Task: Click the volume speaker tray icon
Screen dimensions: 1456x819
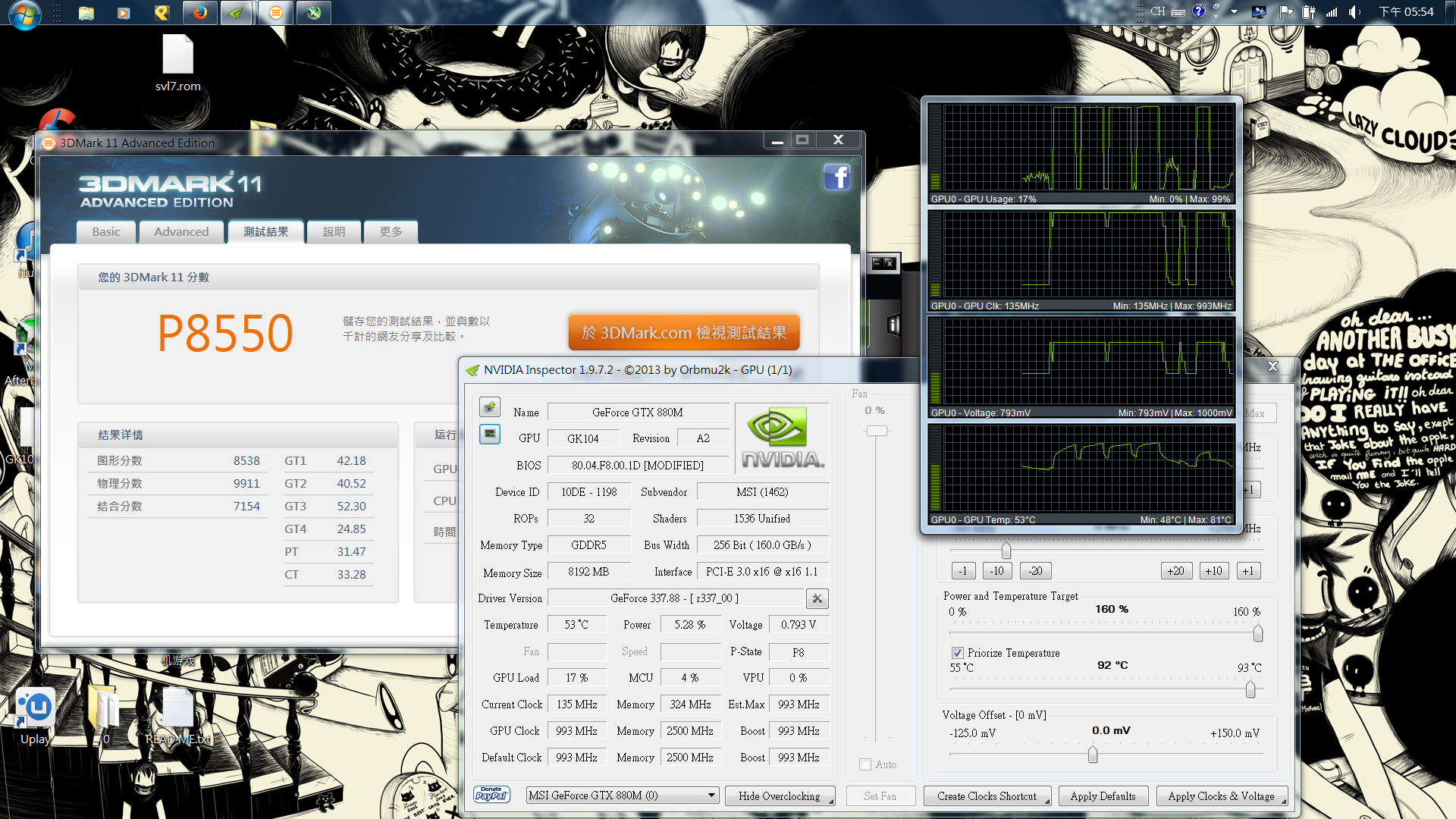Action: (1355, 12)
